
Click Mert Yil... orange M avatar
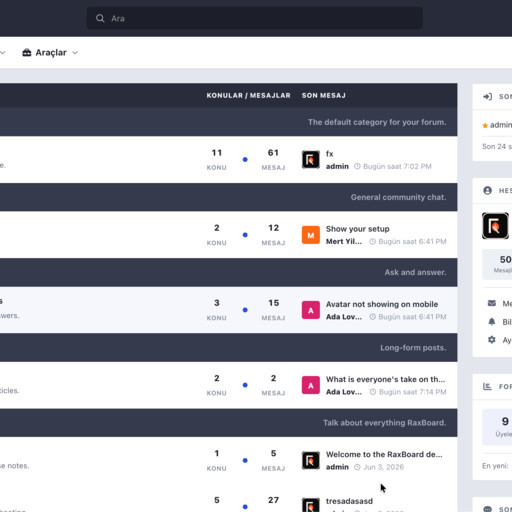coord(311,235)
